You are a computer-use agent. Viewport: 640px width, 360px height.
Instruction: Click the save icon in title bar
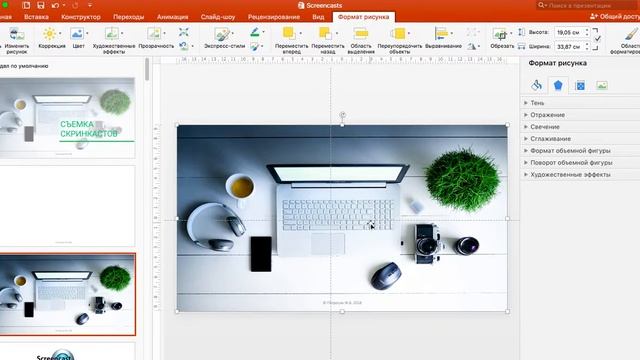(x=41, y=5)
